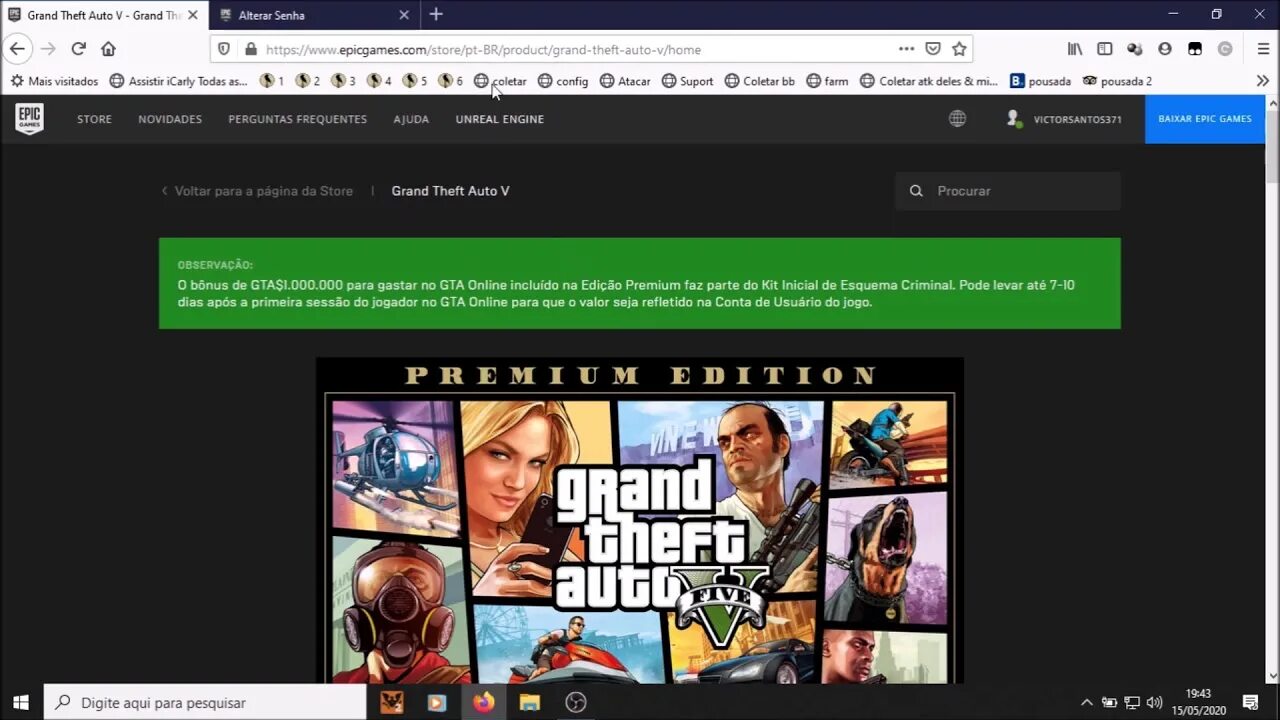Open a new browser tab
The width and height of the screenshot is (1280, 720).
436,14
